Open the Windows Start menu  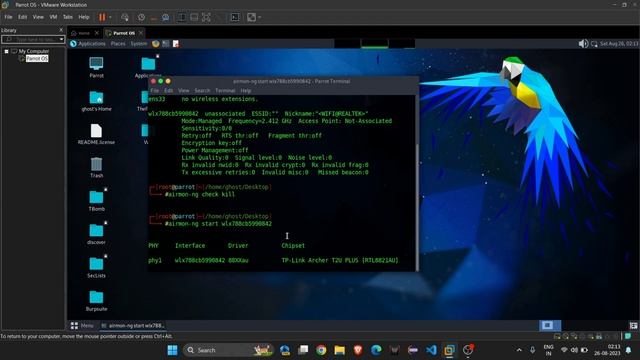pos(173,350)
